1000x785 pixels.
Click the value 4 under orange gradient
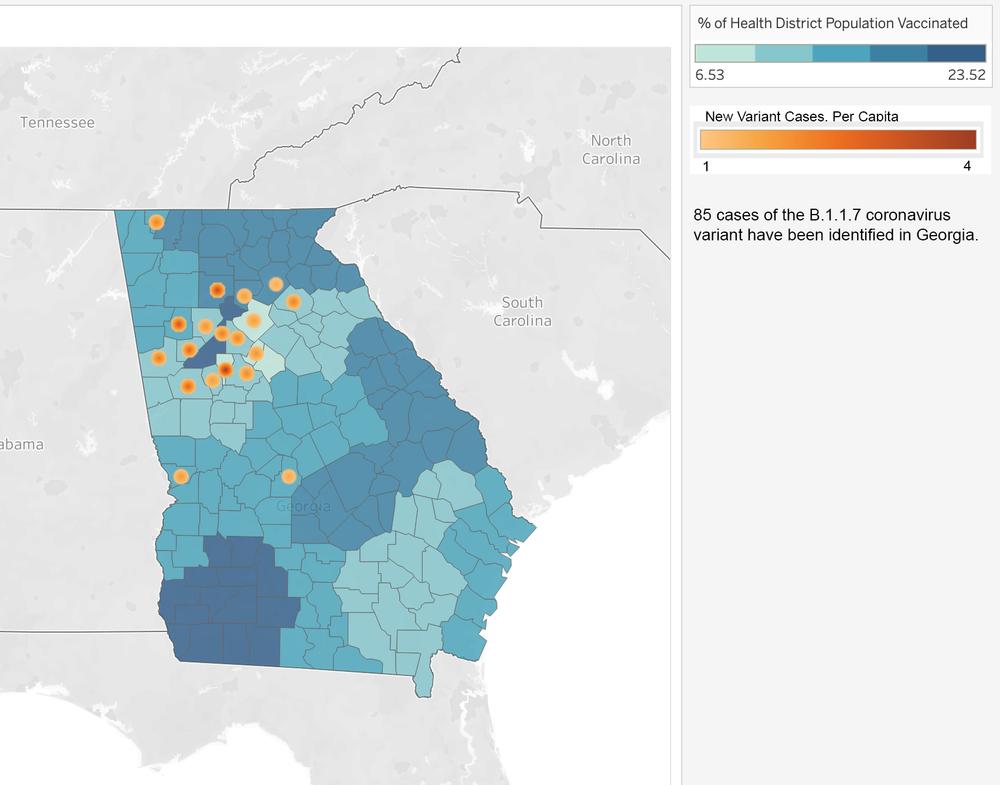click(x=967, y=166)
